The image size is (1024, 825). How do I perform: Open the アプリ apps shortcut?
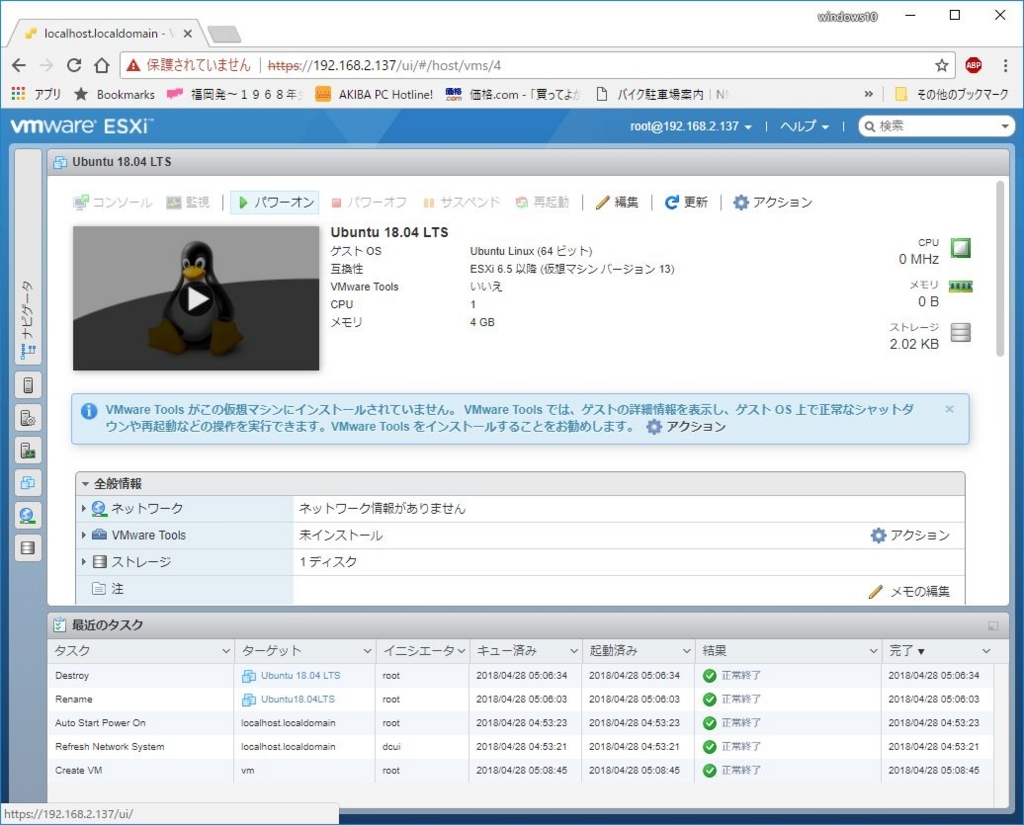36,94
